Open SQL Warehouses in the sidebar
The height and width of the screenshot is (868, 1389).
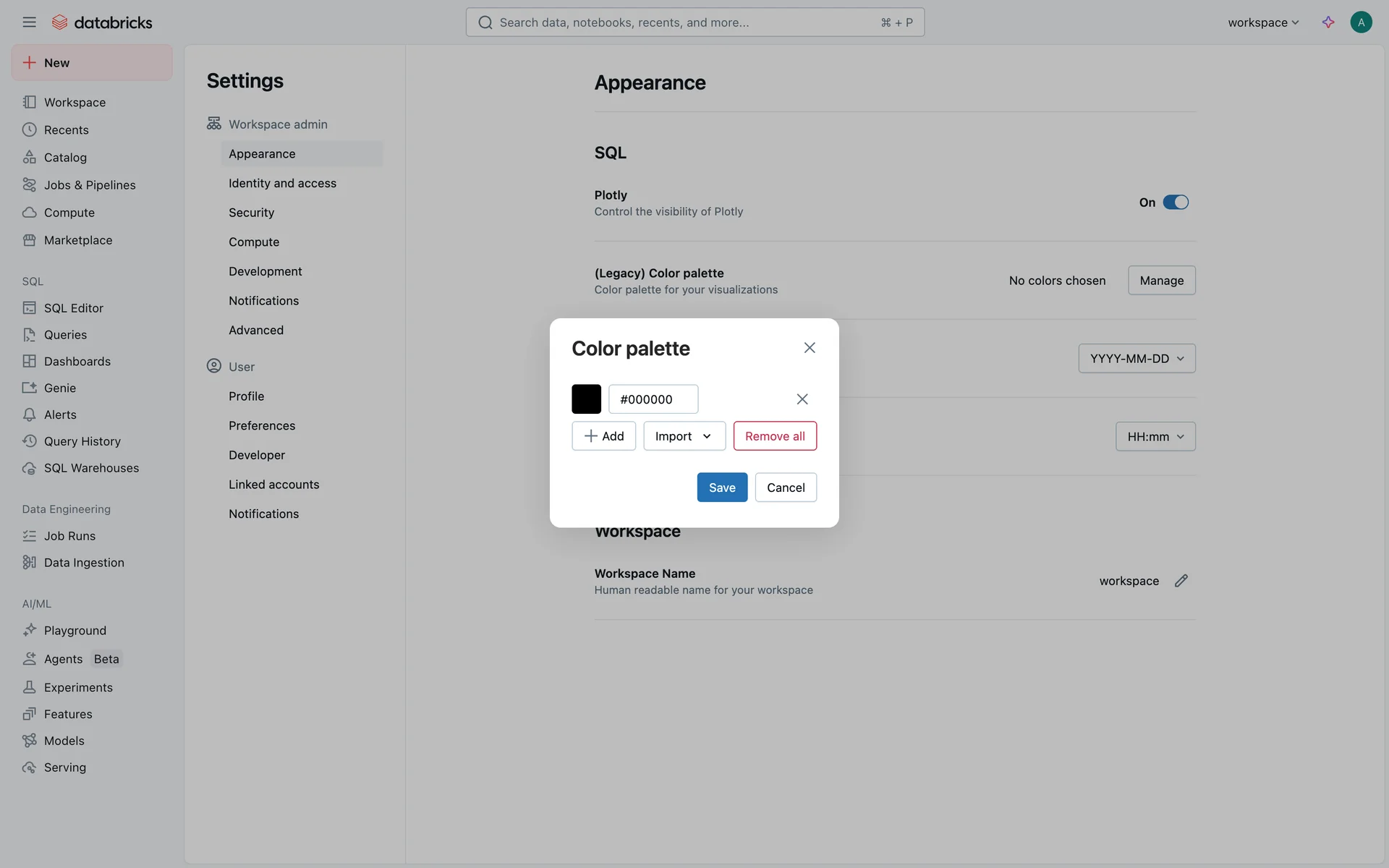[x=91, y=468]
